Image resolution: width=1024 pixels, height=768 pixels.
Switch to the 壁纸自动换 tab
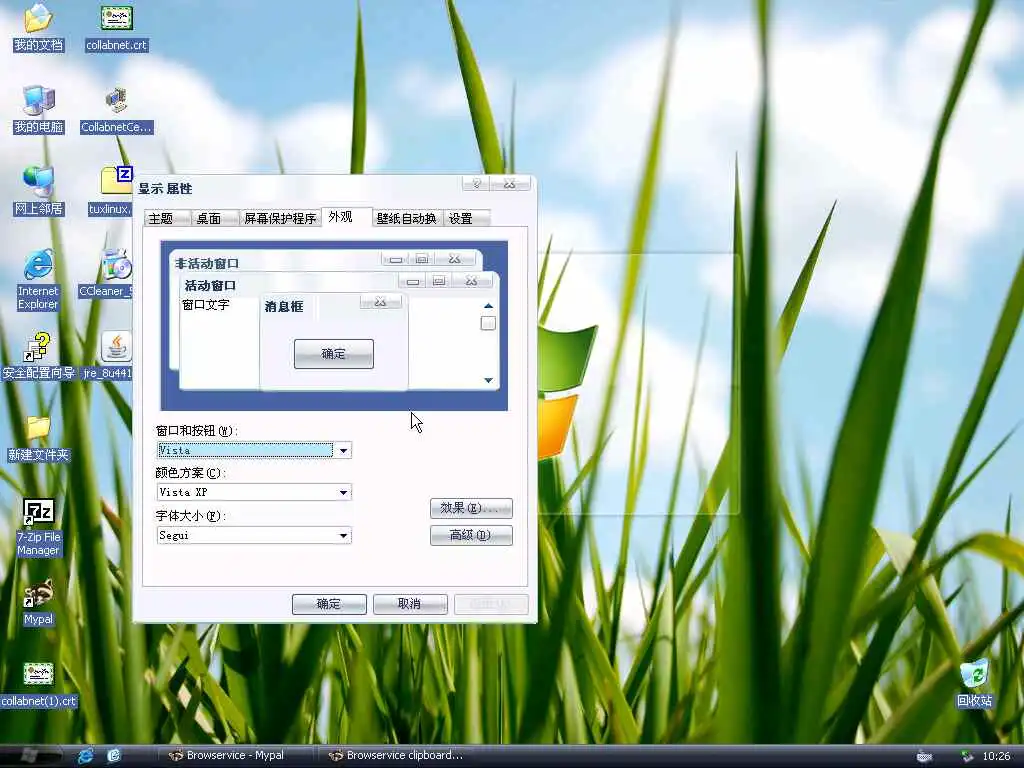[406, 218]
